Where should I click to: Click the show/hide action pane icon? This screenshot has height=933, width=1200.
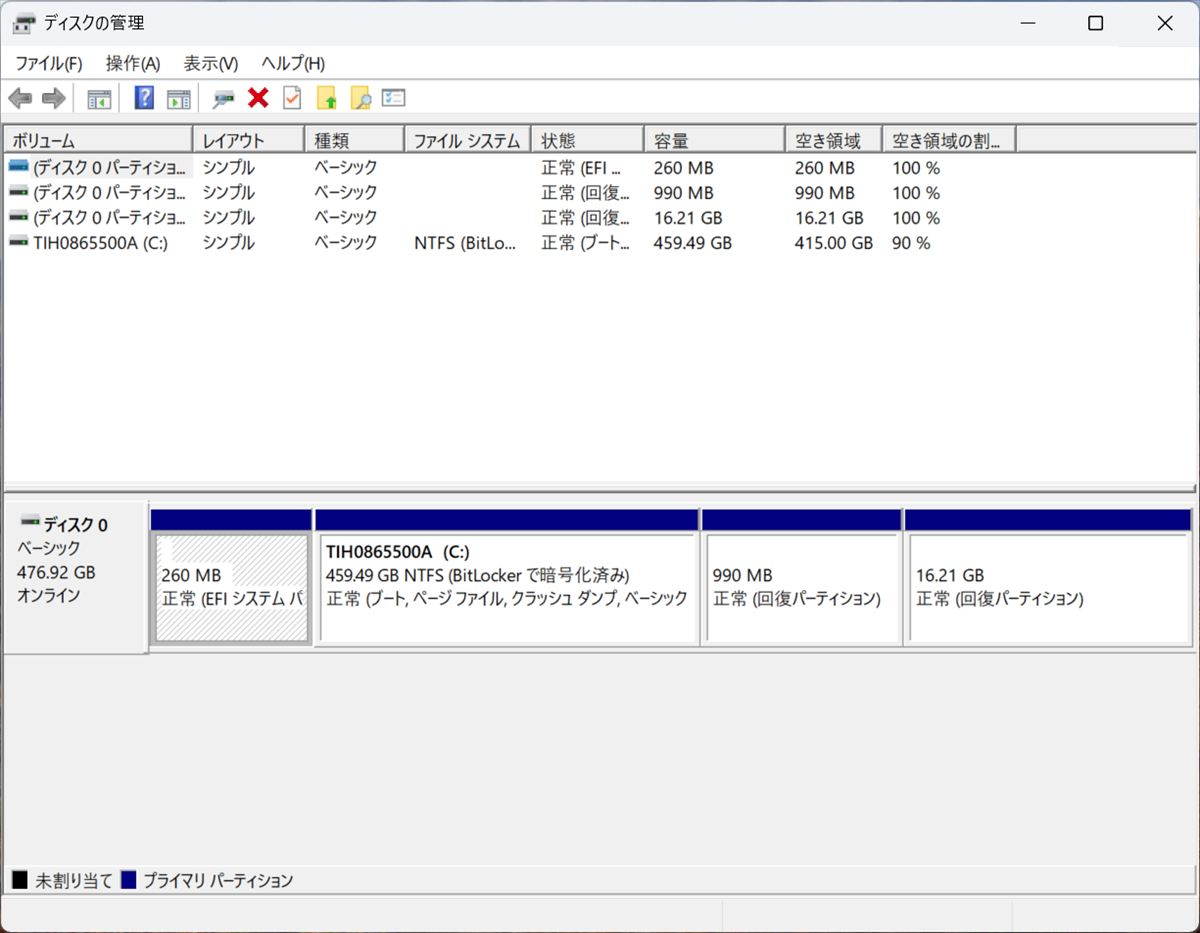[178, 98]
